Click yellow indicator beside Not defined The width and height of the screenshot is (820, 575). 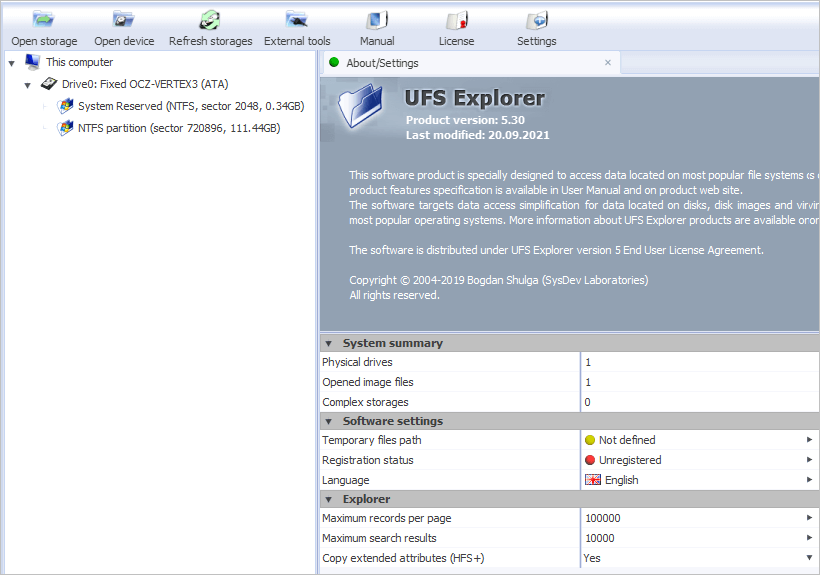pyautogui.click(x=590, y=440)
